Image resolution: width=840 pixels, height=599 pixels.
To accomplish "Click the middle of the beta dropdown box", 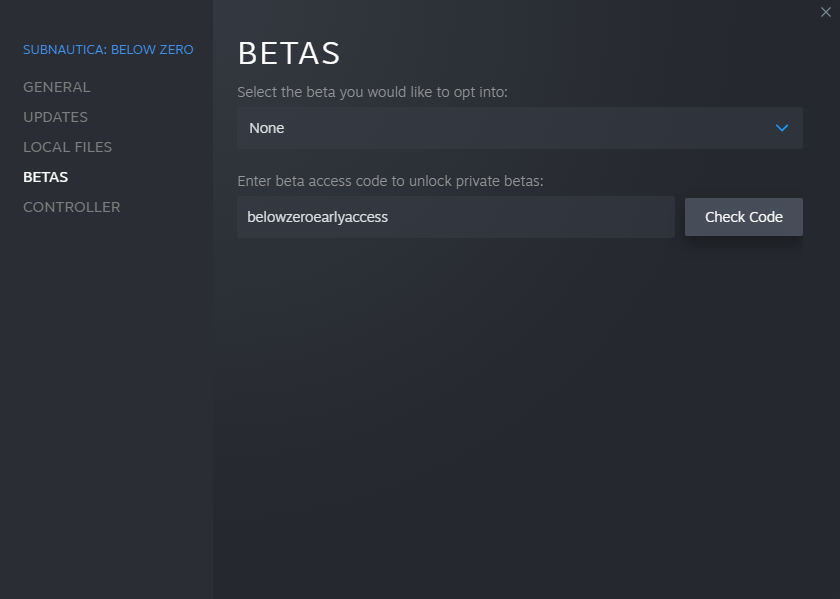I will click(520, 128).
